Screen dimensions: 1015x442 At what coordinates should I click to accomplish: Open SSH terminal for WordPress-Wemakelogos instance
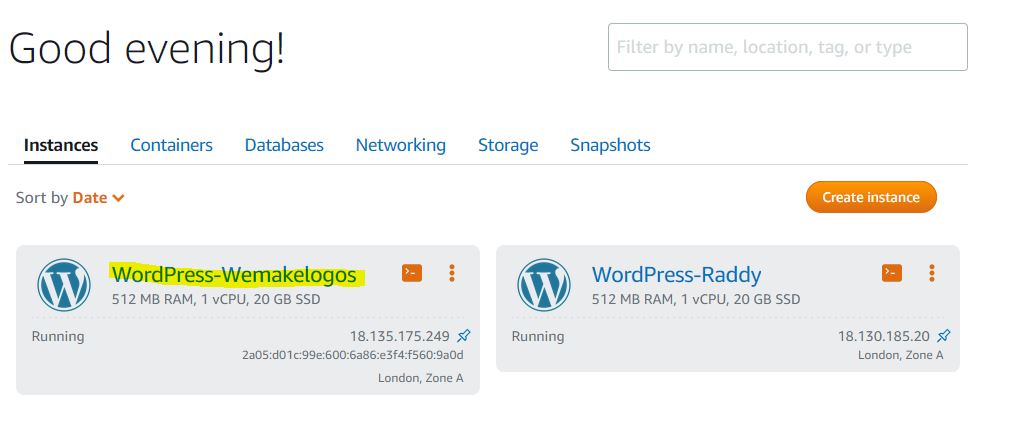(x=412, y=273)
